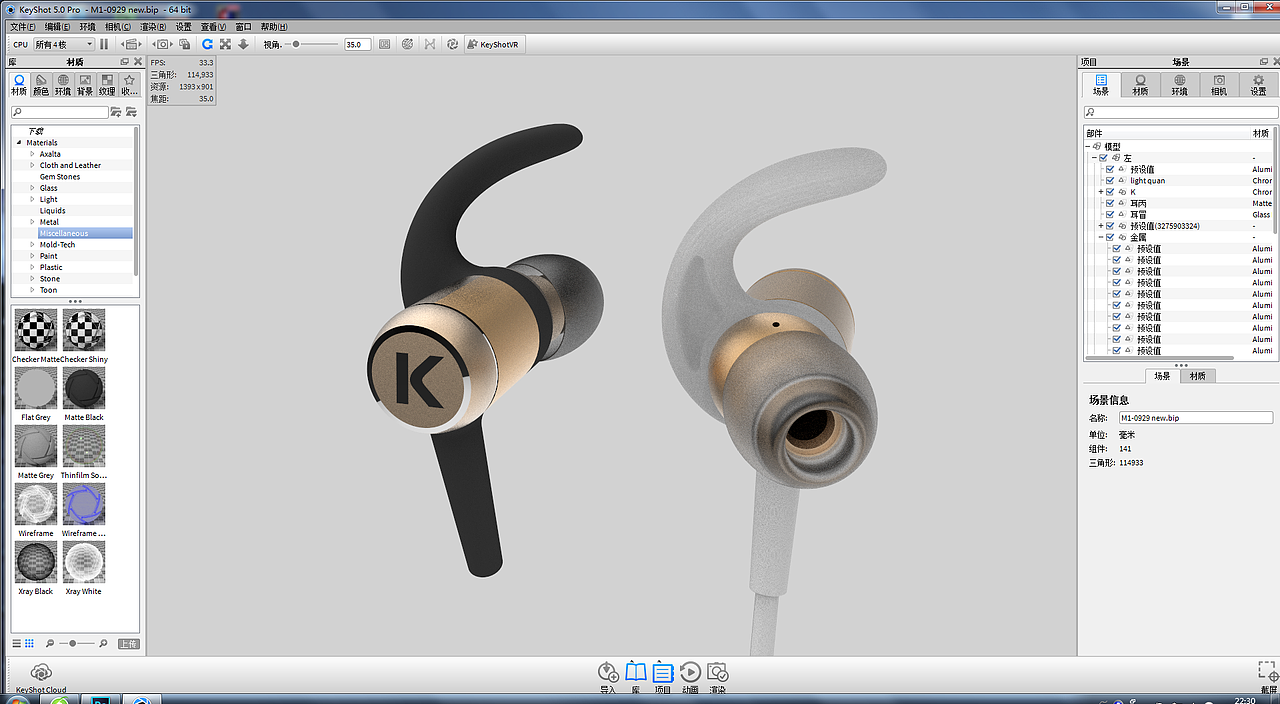The height and width of the screenshot is (704, 1280).
Task: Switch to 材质 tab in project panel
Action: 1140,85
